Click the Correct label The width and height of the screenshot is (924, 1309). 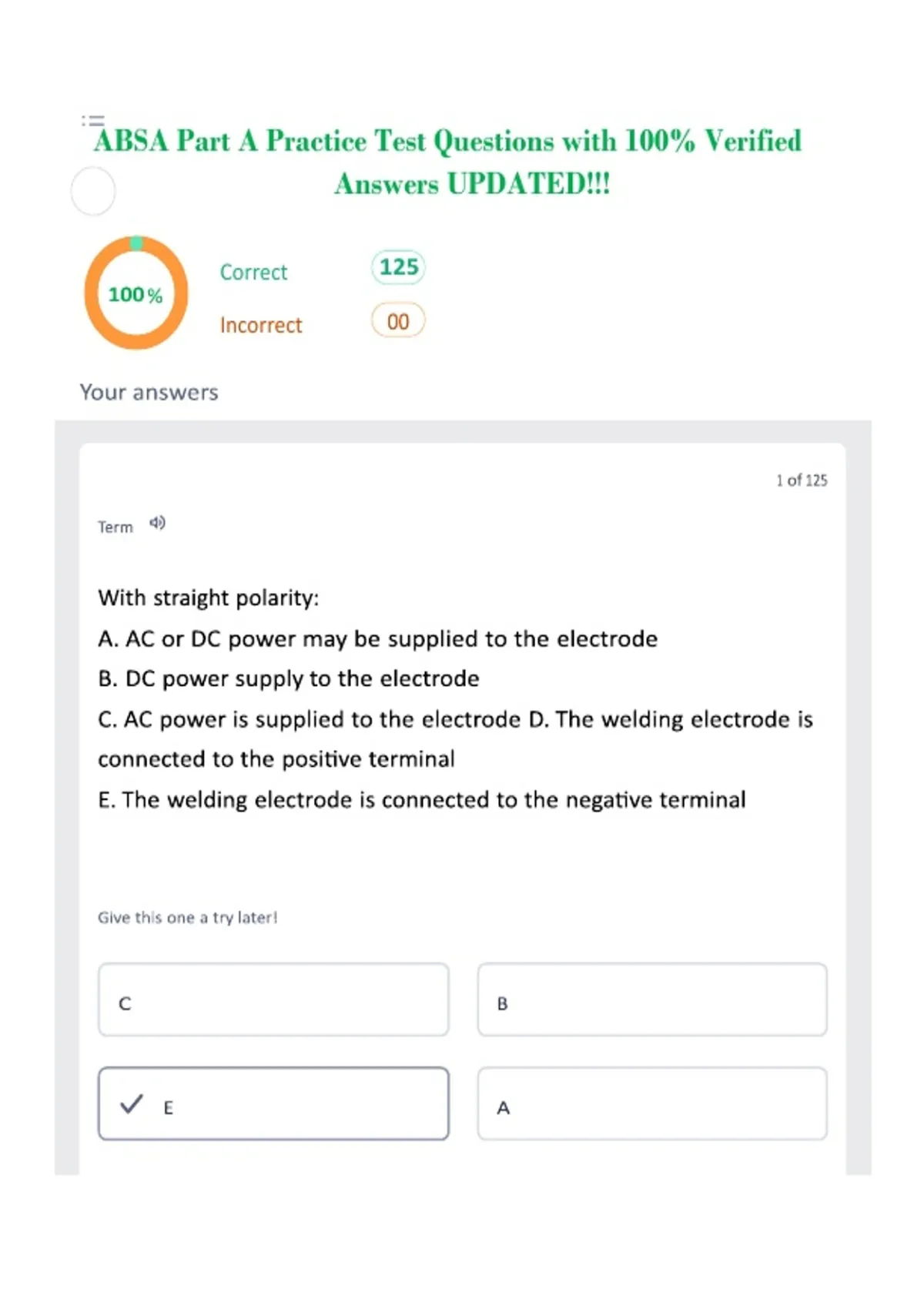[x=253, y=272]
